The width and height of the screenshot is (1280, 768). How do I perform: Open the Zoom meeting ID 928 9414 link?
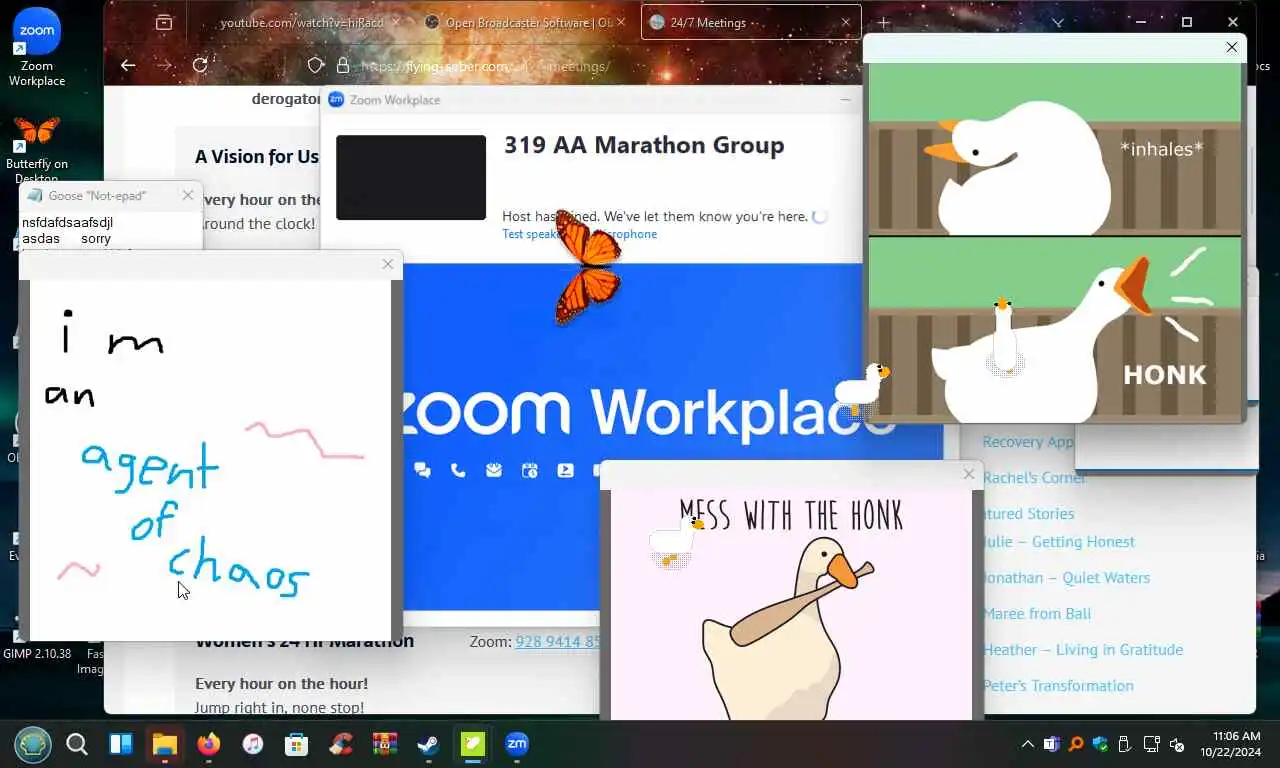pos(558,642)
